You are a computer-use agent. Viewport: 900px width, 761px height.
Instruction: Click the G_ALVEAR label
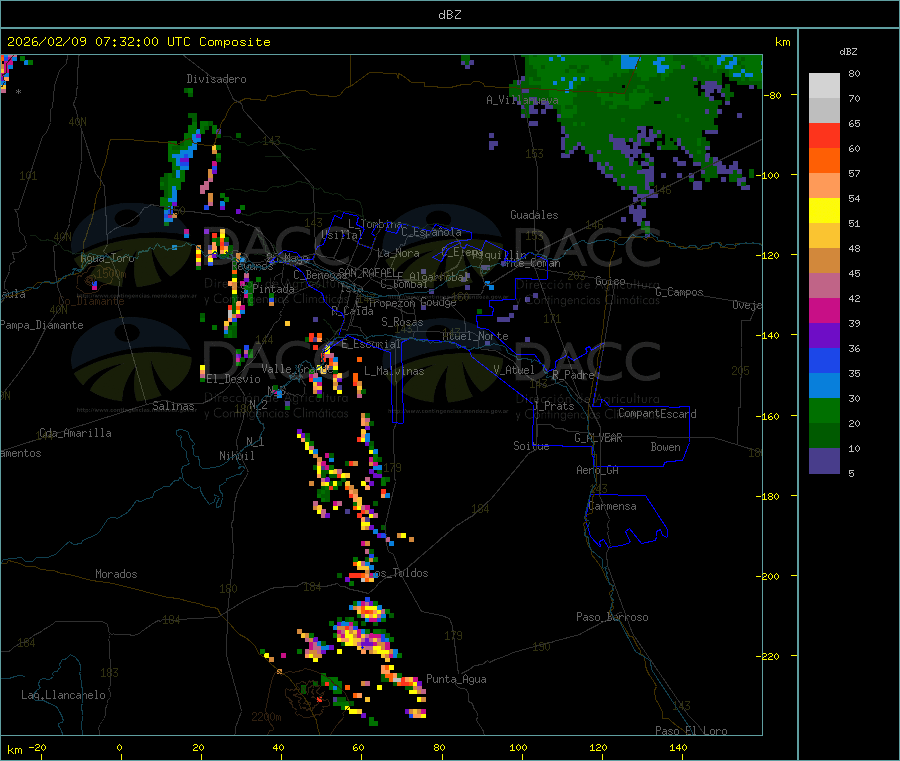tap(599, 438)
